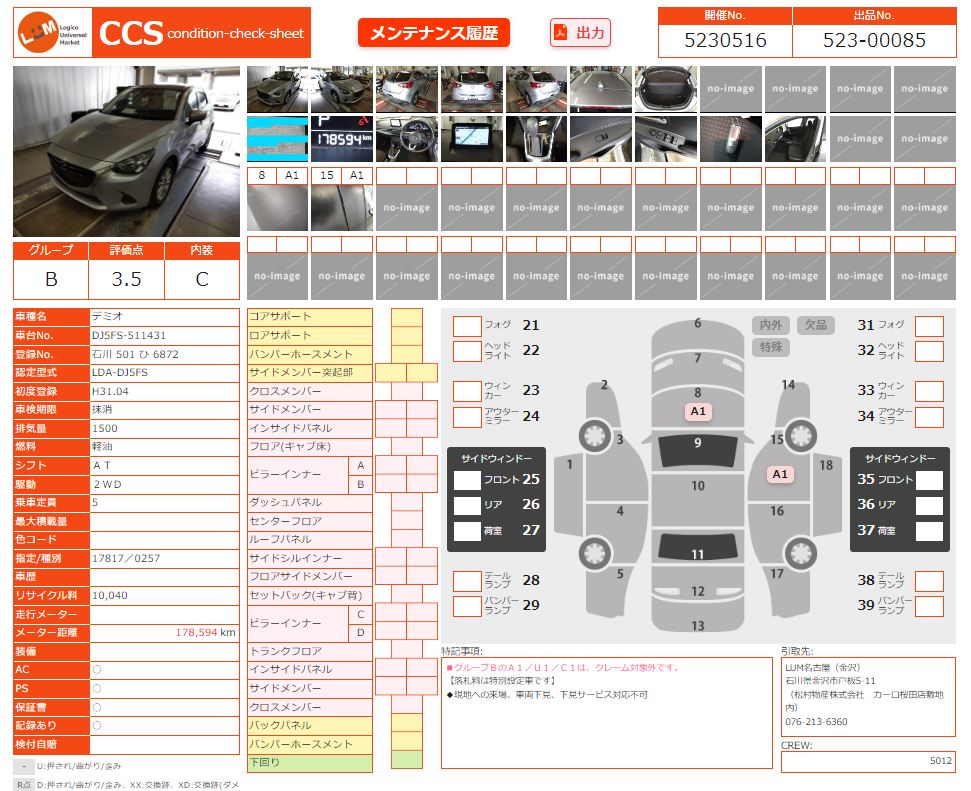Click the 欠品 badge in diagram
This screenshot has height=791, width=971.
(815, 325)
